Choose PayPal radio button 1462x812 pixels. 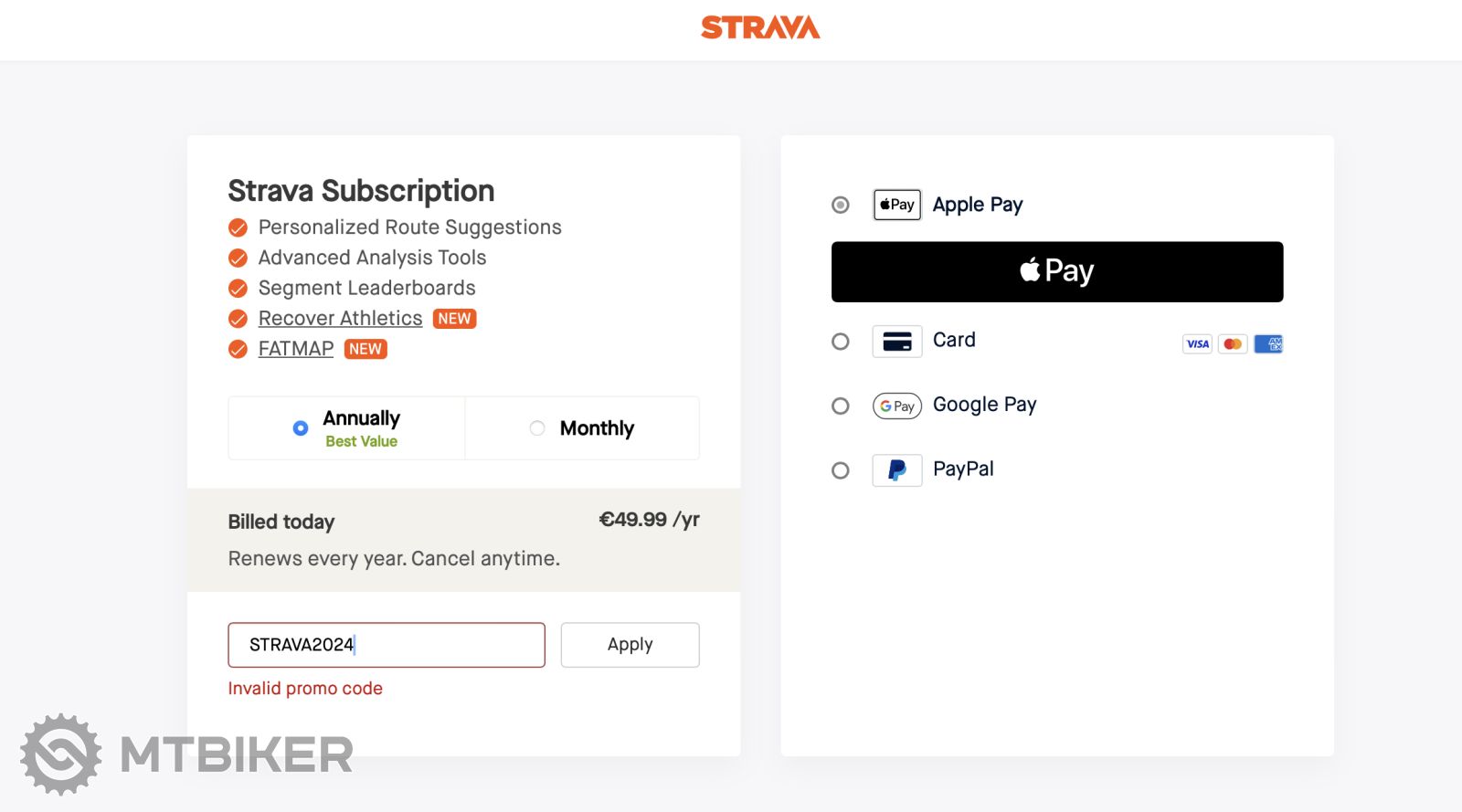841,470
